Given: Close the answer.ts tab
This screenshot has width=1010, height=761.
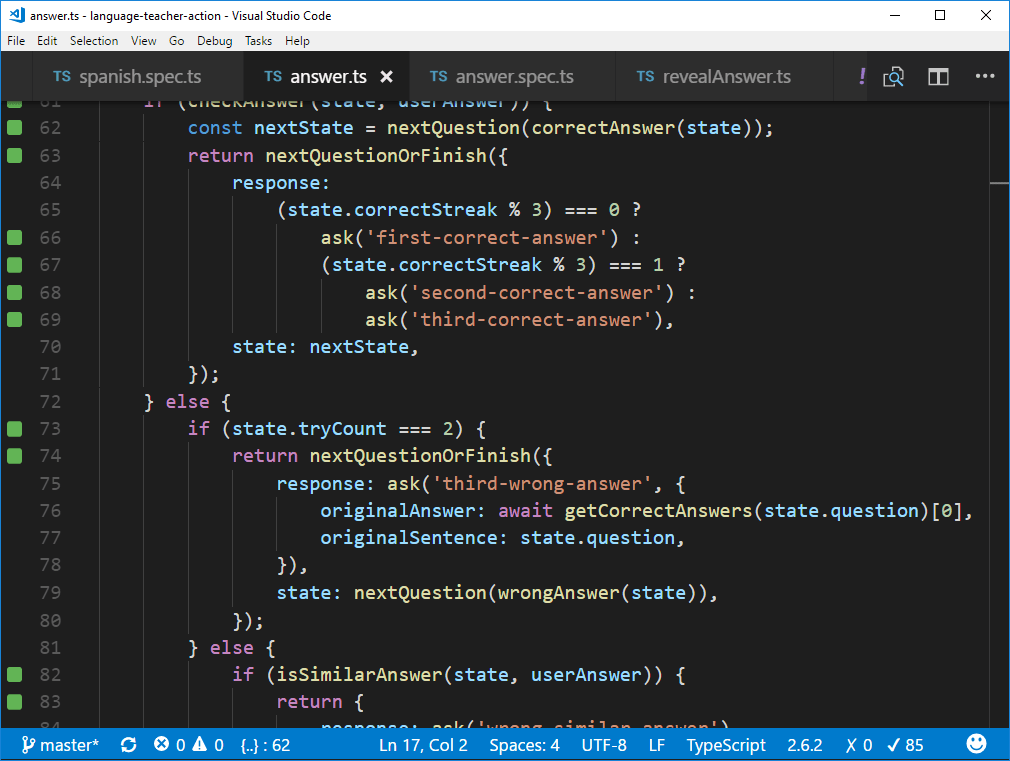Looking at the screenshot, I should point(387,77).
